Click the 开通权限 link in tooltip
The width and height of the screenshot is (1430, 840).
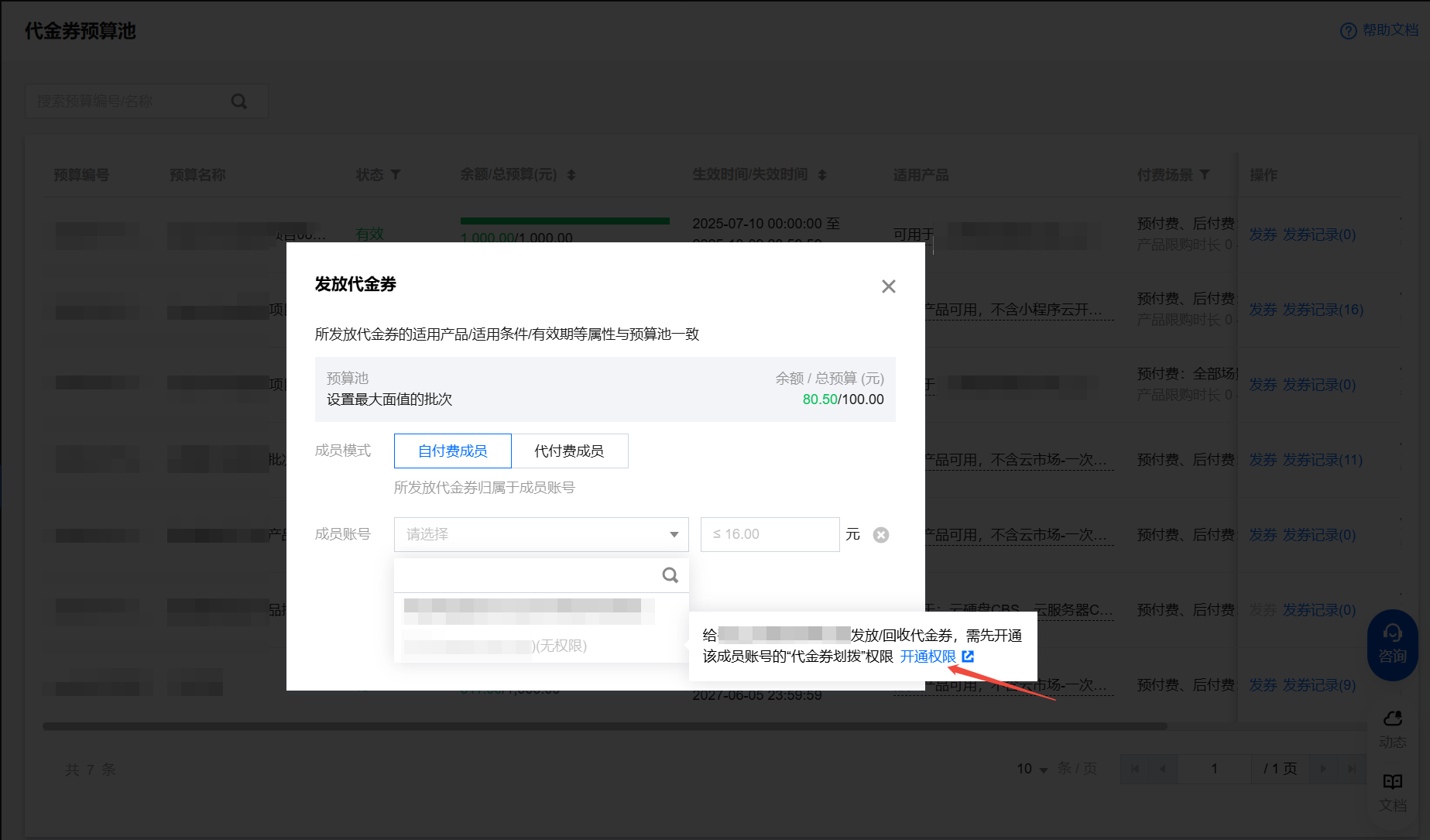click(x=928, y=657)
